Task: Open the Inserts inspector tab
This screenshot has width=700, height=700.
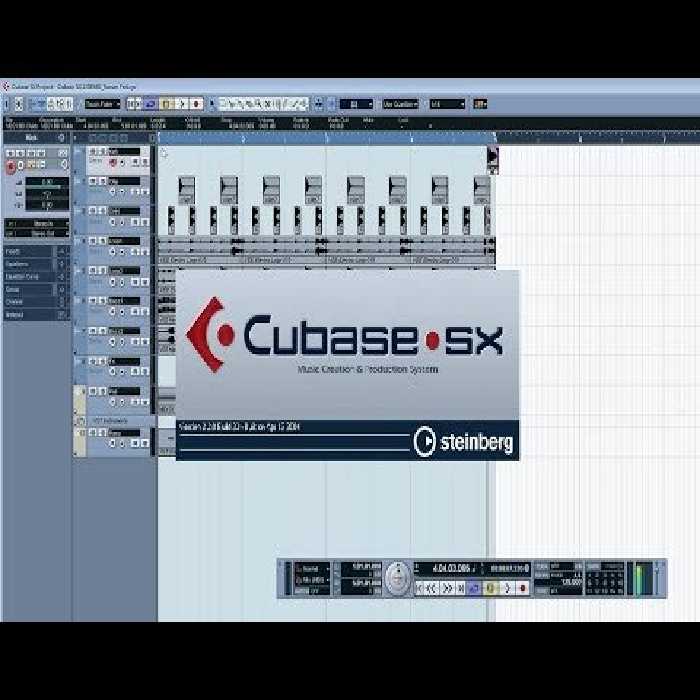Action: (x=36, y=252)
